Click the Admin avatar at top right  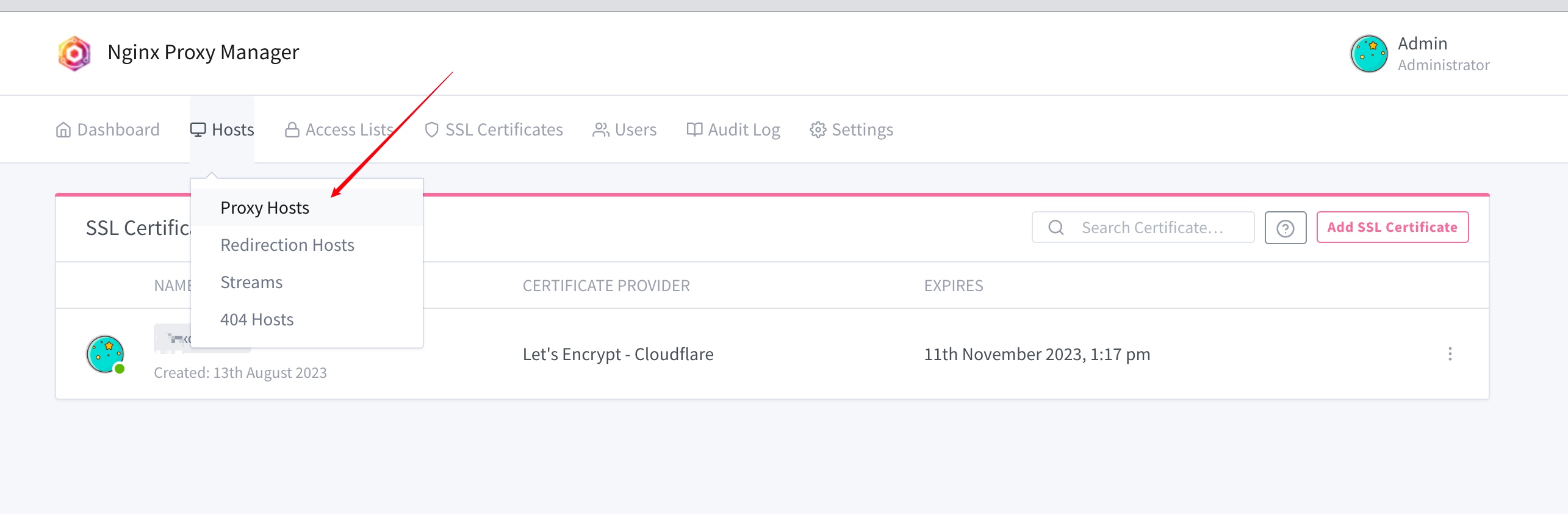pyautogui.click(x=1369, y=54)
